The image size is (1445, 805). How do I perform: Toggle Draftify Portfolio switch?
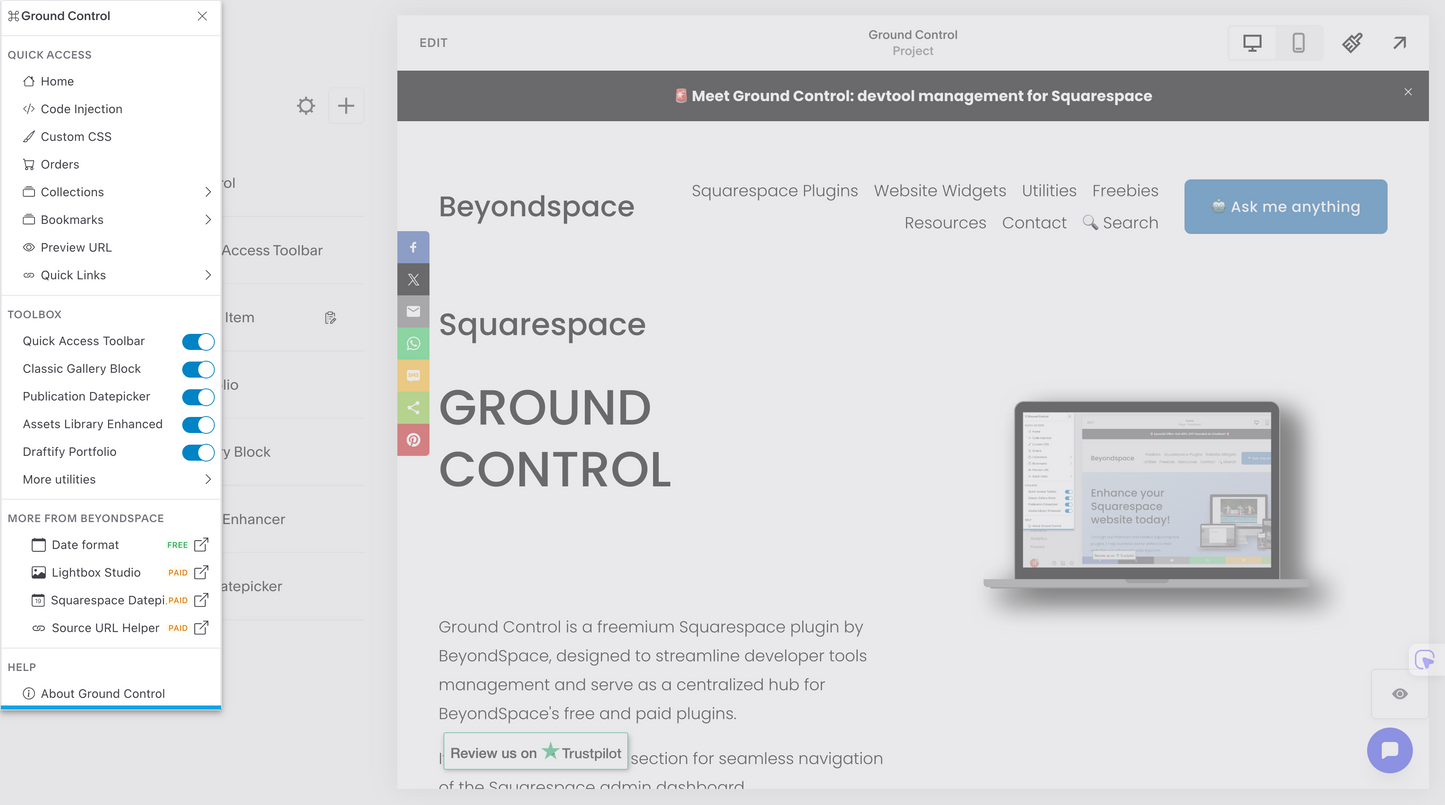coord(198,453)
